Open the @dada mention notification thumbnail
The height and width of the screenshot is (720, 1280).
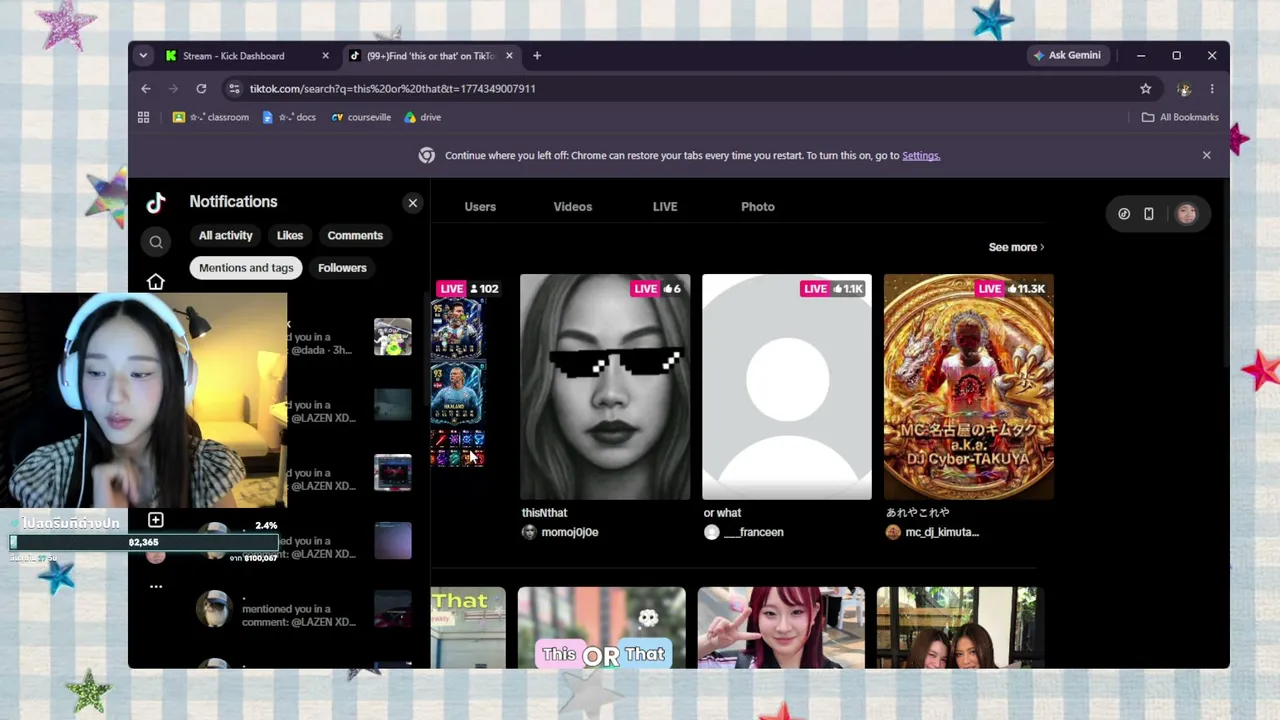pos(392,338)
